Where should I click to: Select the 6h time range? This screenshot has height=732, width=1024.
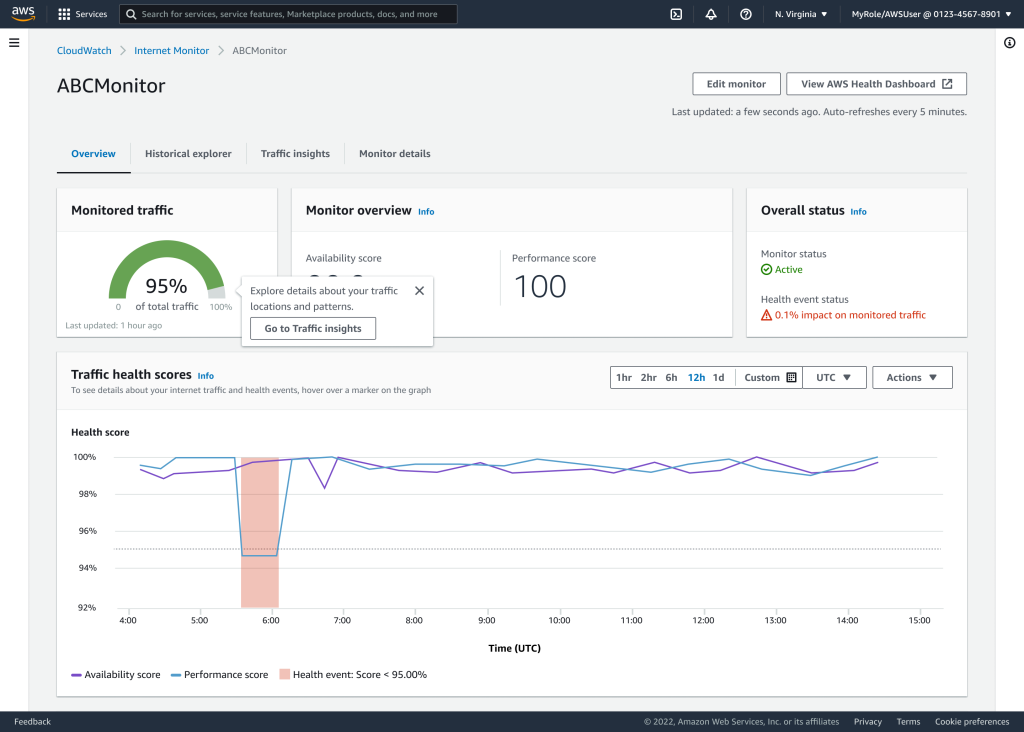671,378
